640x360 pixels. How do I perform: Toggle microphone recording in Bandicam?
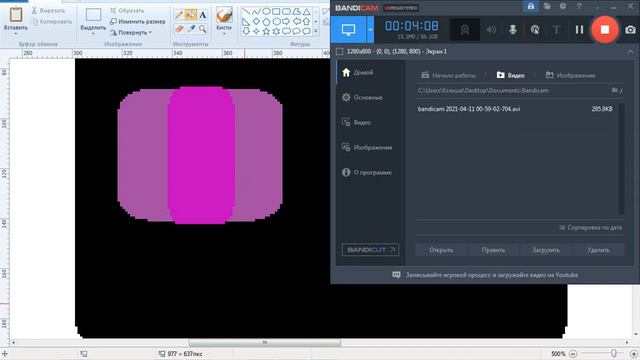(513, 30)
